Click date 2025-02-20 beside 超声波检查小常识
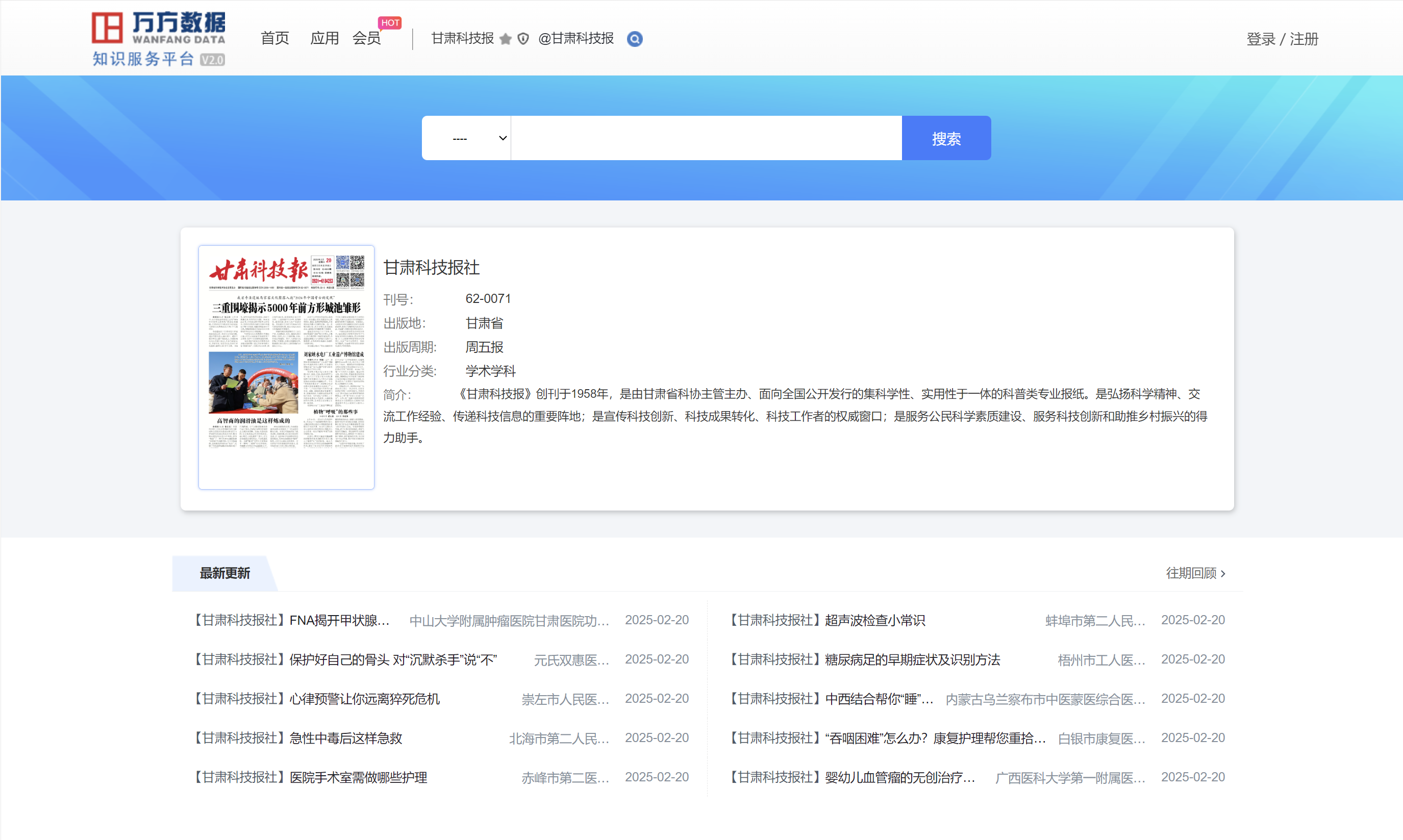1403x840 pixels. (1193, 620)
